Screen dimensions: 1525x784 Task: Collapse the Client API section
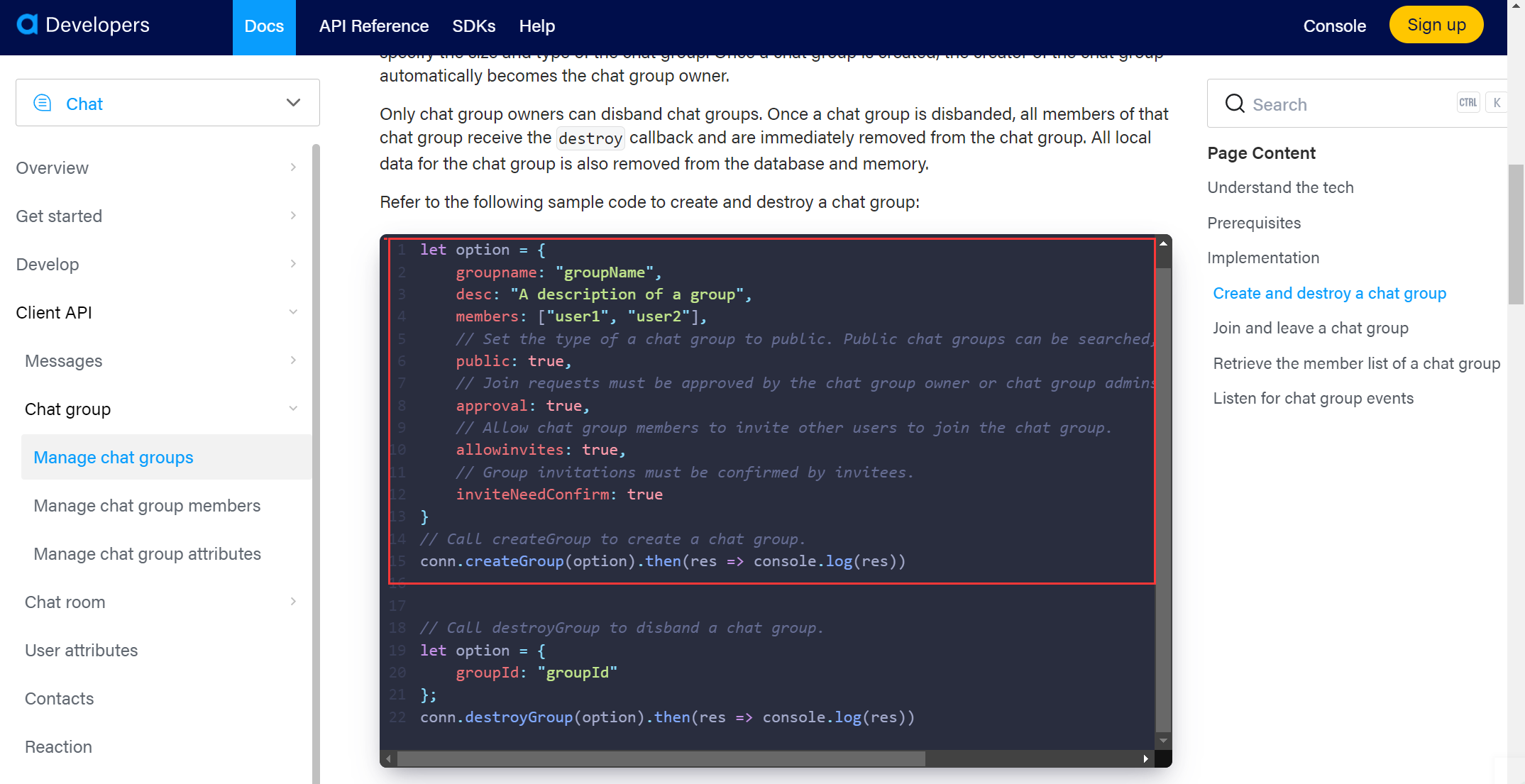293,312
